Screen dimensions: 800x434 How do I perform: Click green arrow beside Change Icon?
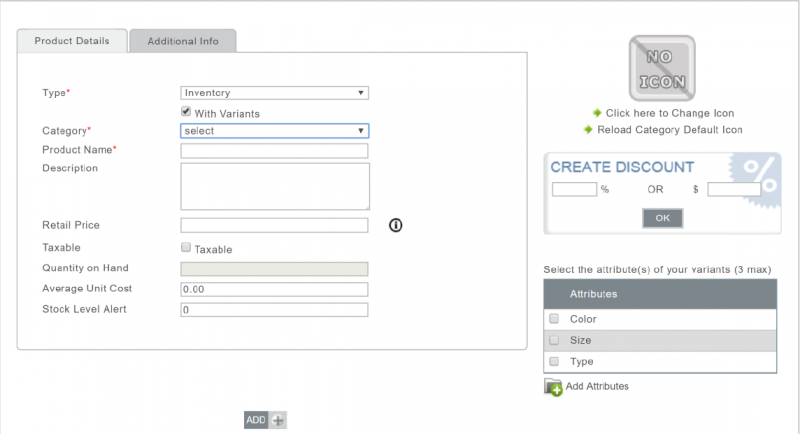point(597,113)
